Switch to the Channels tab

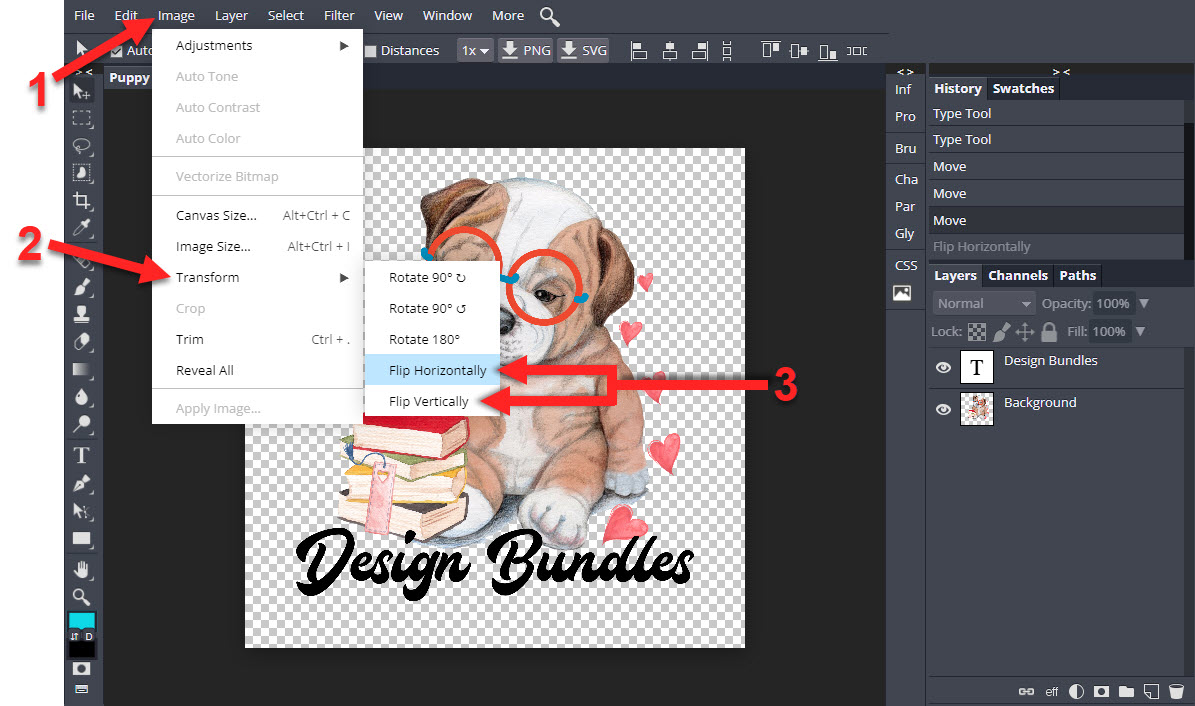click(1017, 275)
